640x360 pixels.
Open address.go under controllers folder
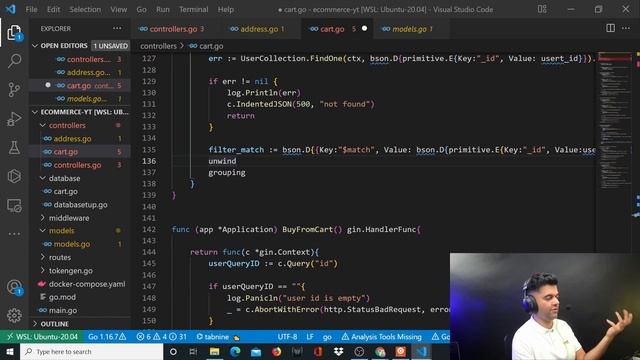[80, 139]
